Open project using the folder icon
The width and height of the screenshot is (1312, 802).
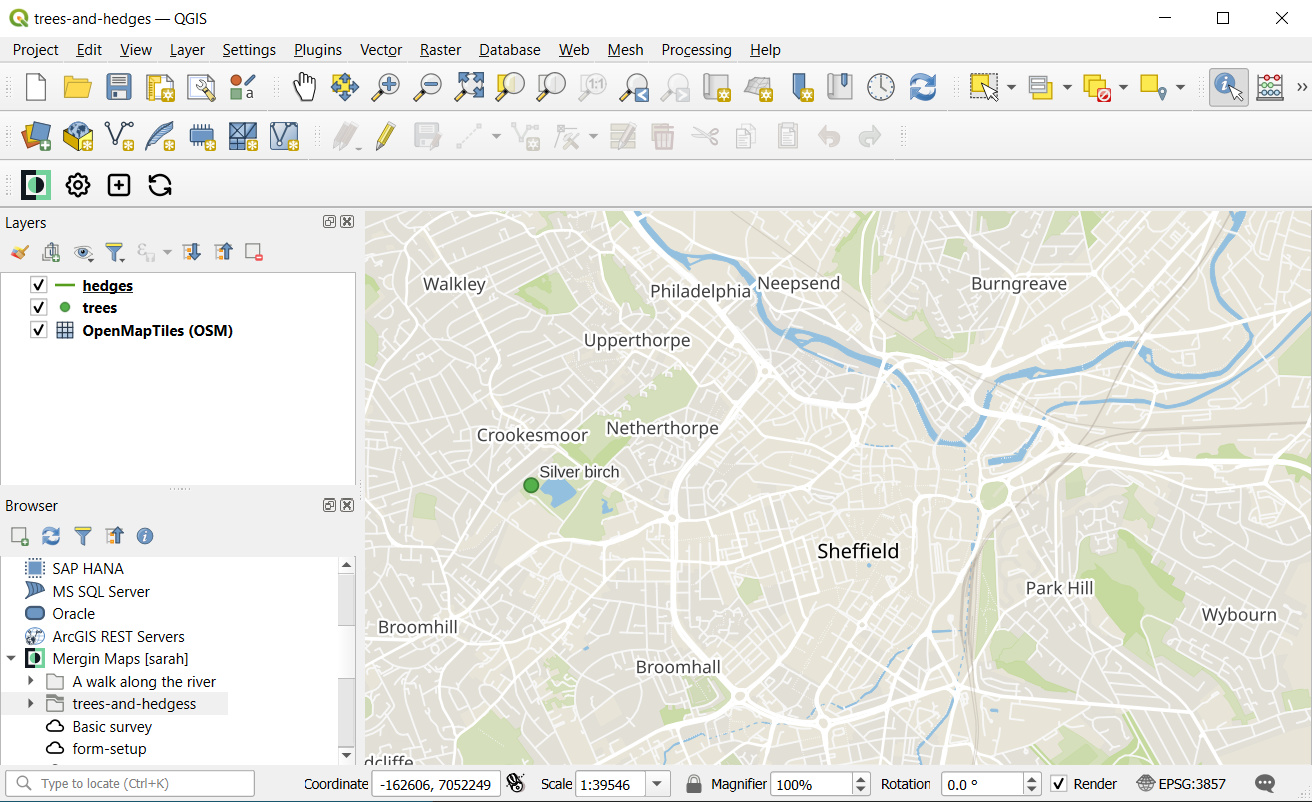[x=78, y=87]
